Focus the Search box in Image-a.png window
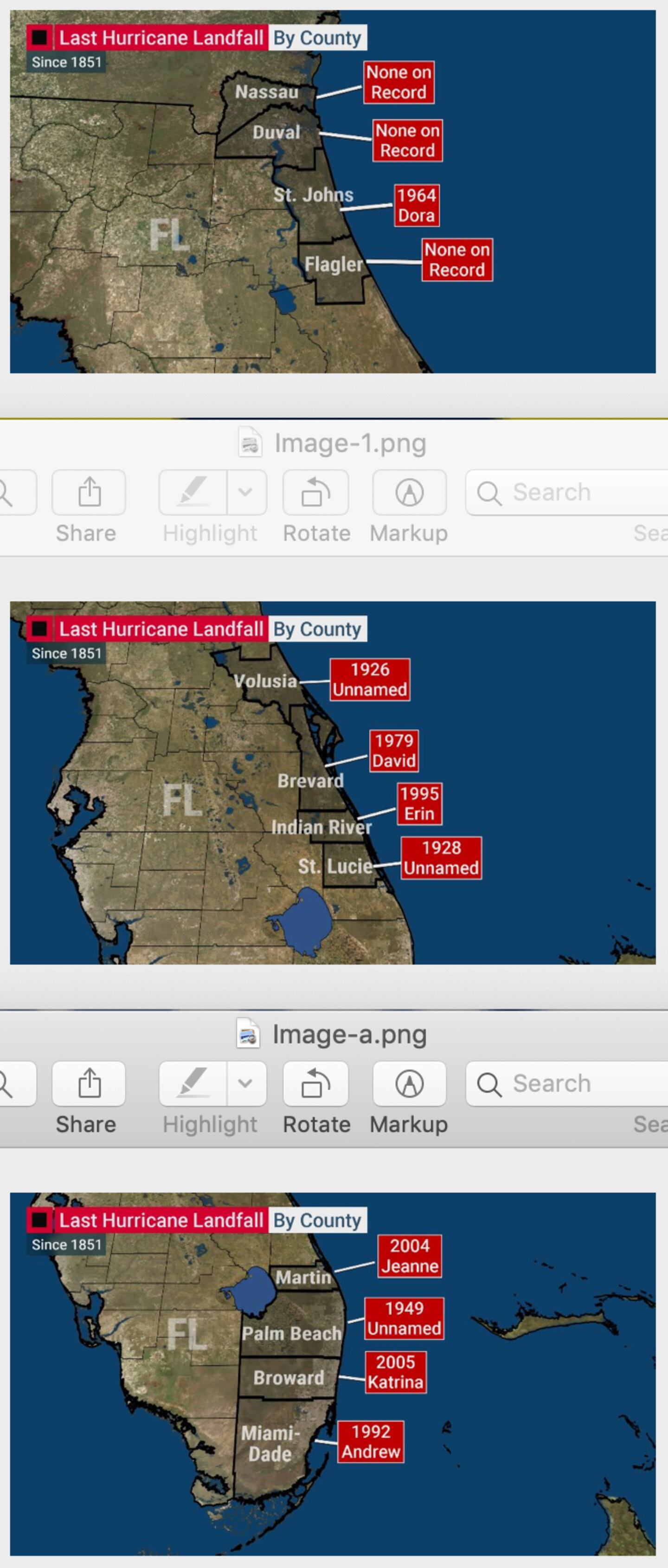This screenshot has height=1568, width=668. (x=566, y=1083)
